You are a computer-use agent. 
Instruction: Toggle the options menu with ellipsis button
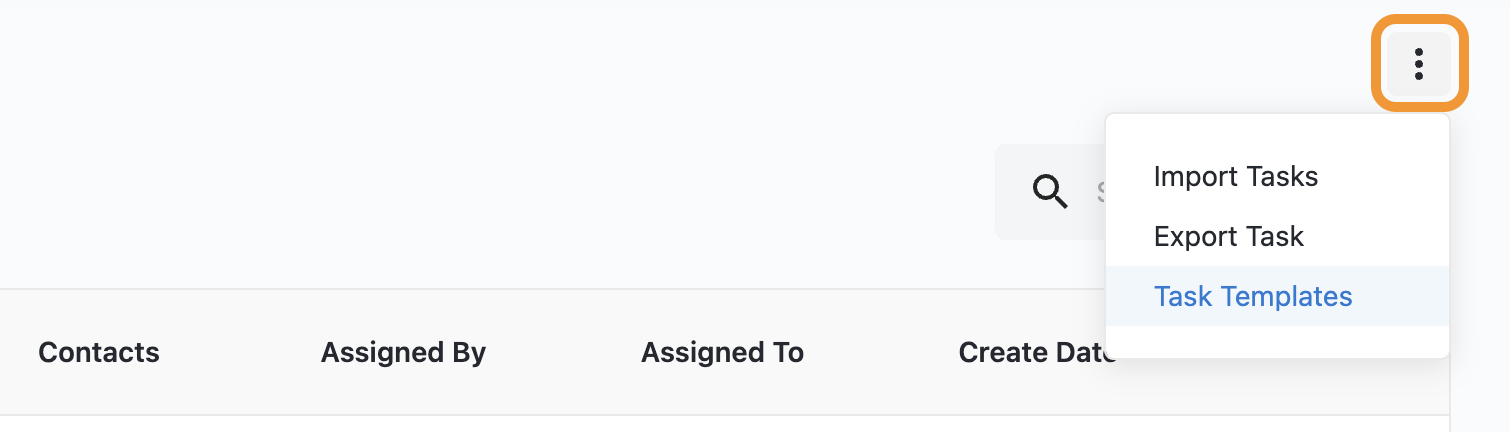[1418, 63]
